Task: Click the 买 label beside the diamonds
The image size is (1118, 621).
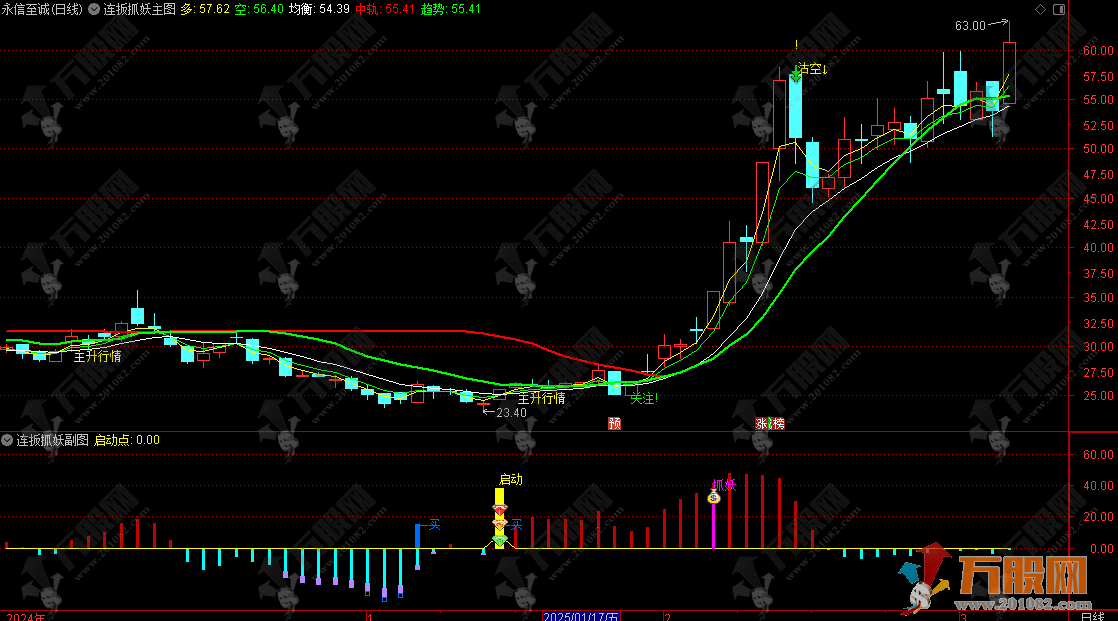Action: tap(517, 525)
